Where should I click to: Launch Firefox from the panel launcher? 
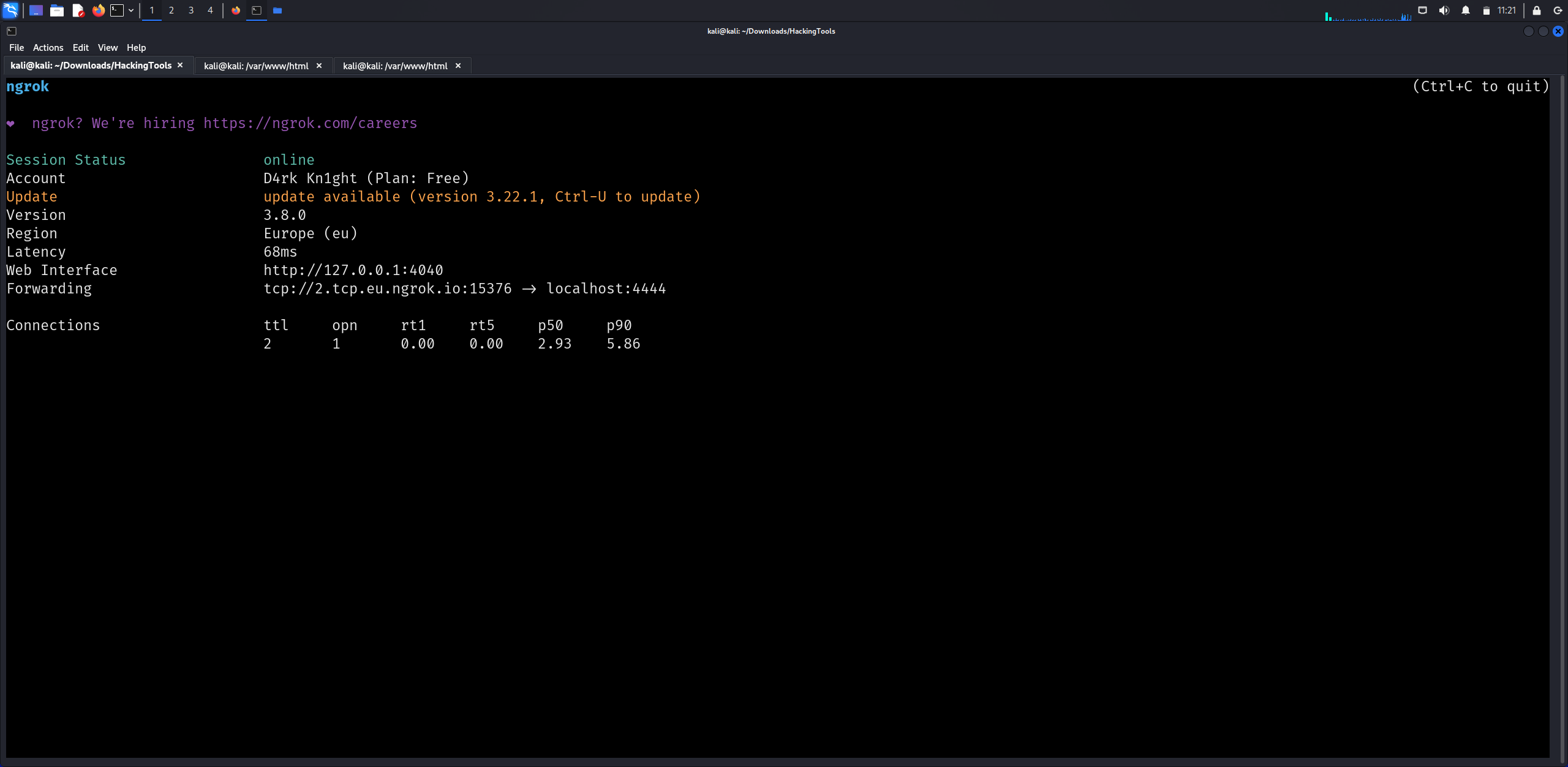click(x=98, y=10)
